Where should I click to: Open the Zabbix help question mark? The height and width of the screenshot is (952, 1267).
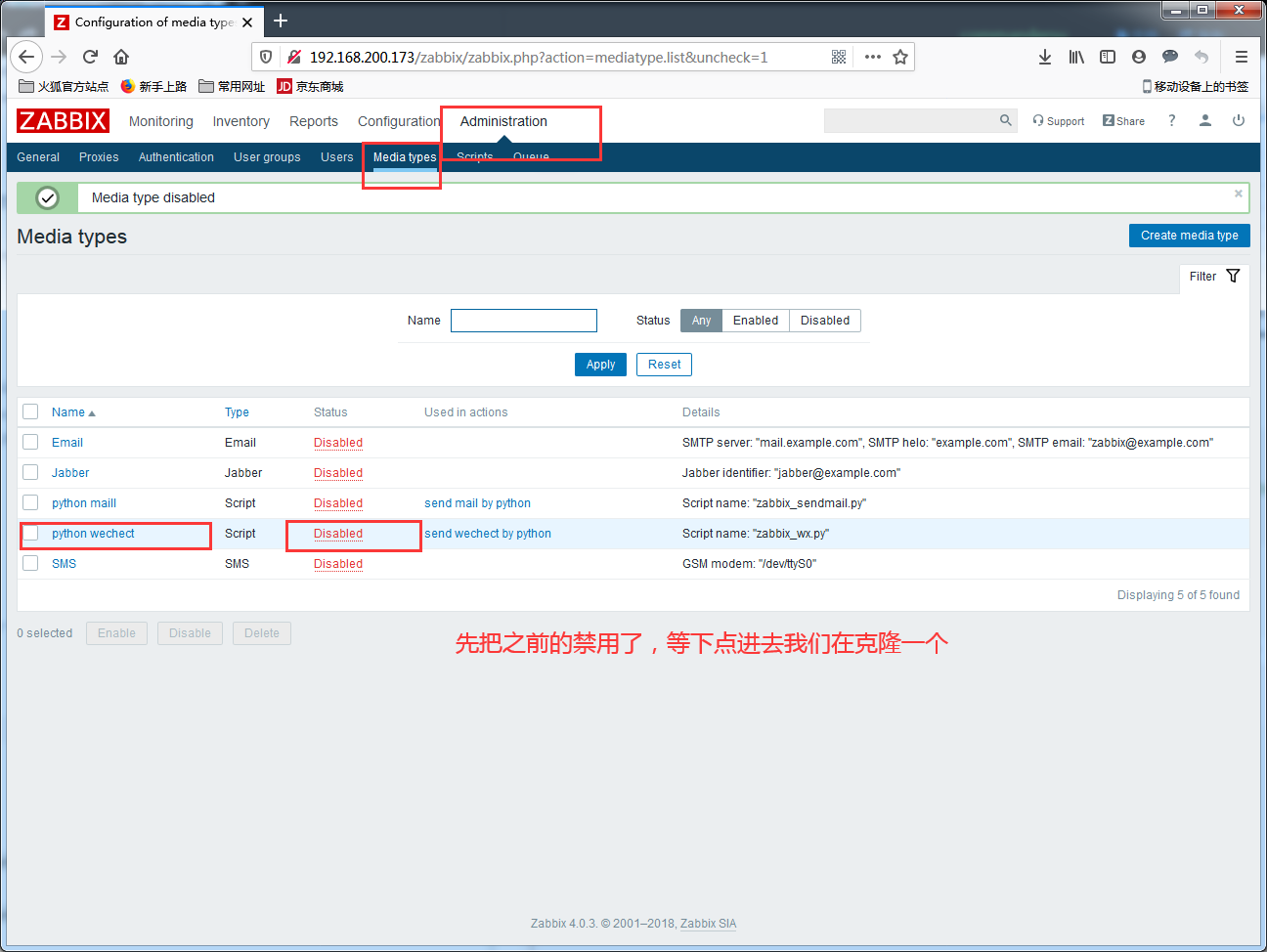pos(1171,120)
